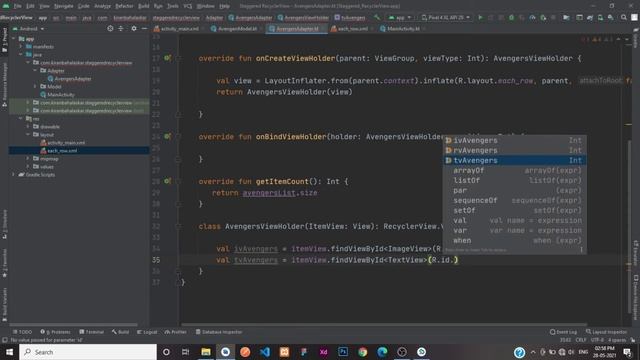Screen dimensions: 640x360
Task: Open the Build menu
Action: pyautogui.click(x=144, y=6)
